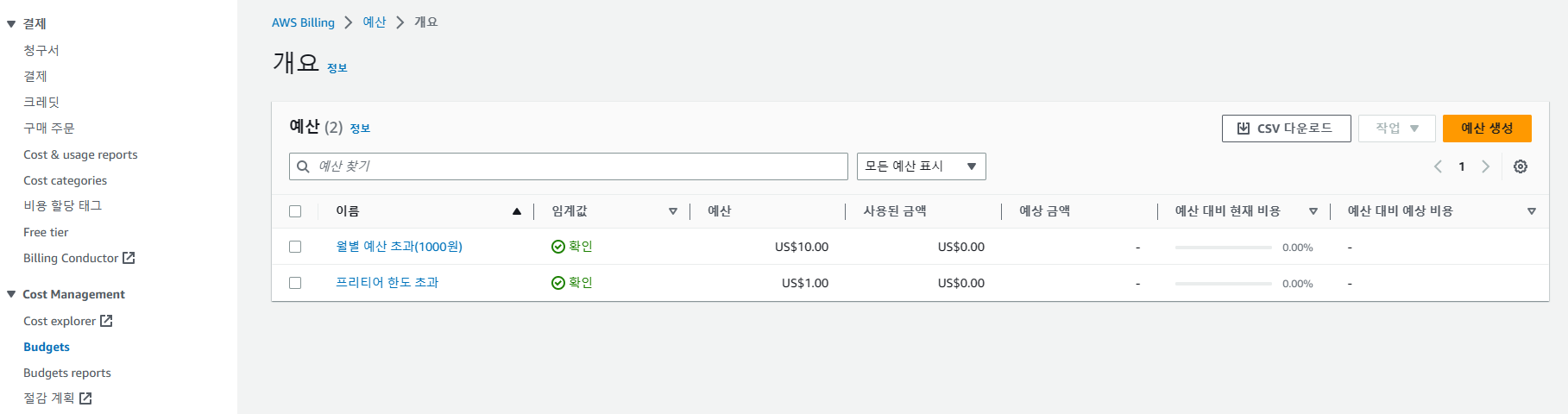Screen dimensions: 1568x414
Task: Open the 작업 dropdown menu
Action: coord(1396,129)
